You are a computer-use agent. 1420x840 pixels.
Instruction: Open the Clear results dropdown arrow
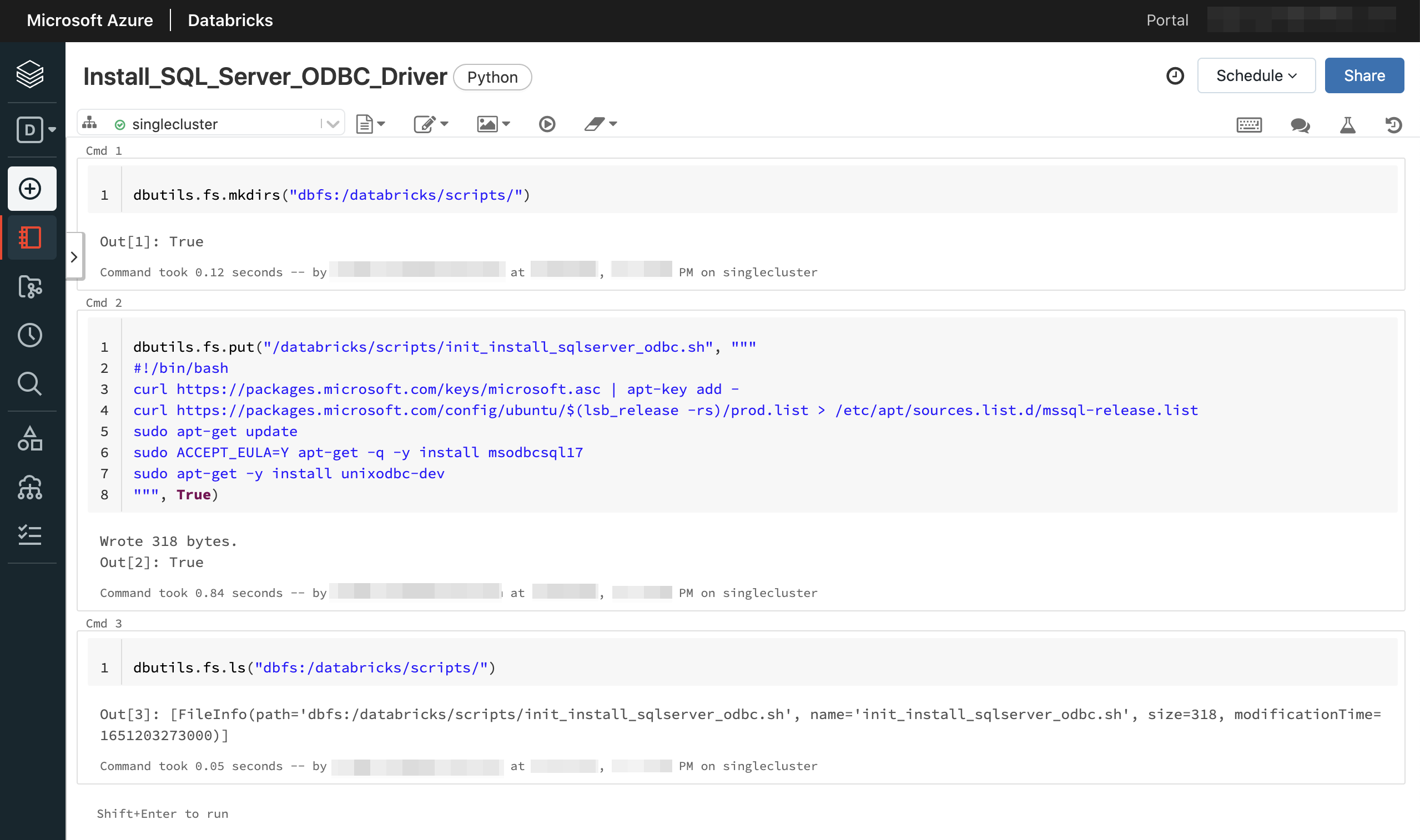[614, 123]
